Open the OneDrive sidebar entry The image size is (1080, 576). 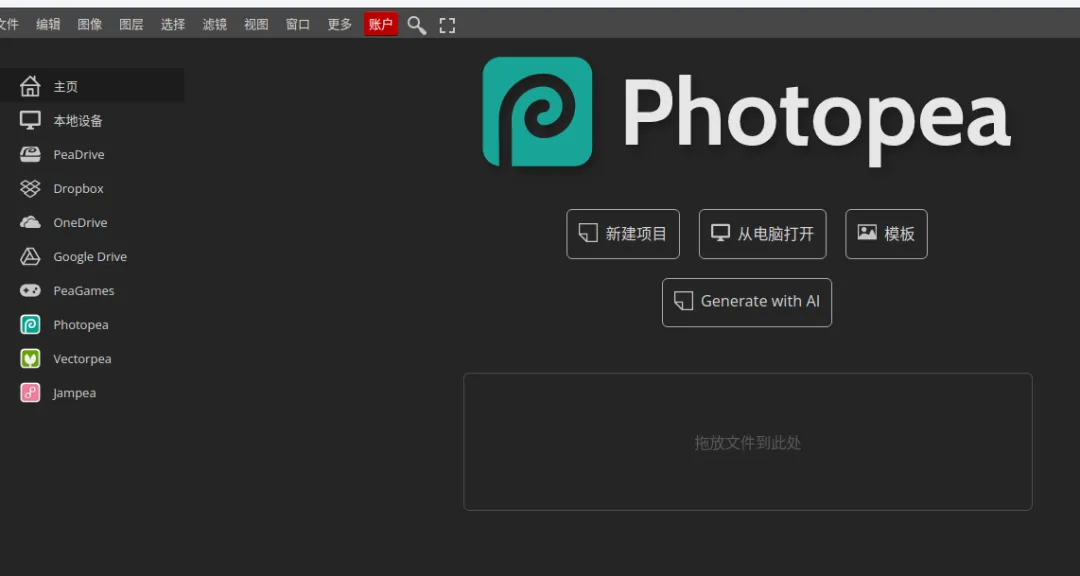pos(92,223)
